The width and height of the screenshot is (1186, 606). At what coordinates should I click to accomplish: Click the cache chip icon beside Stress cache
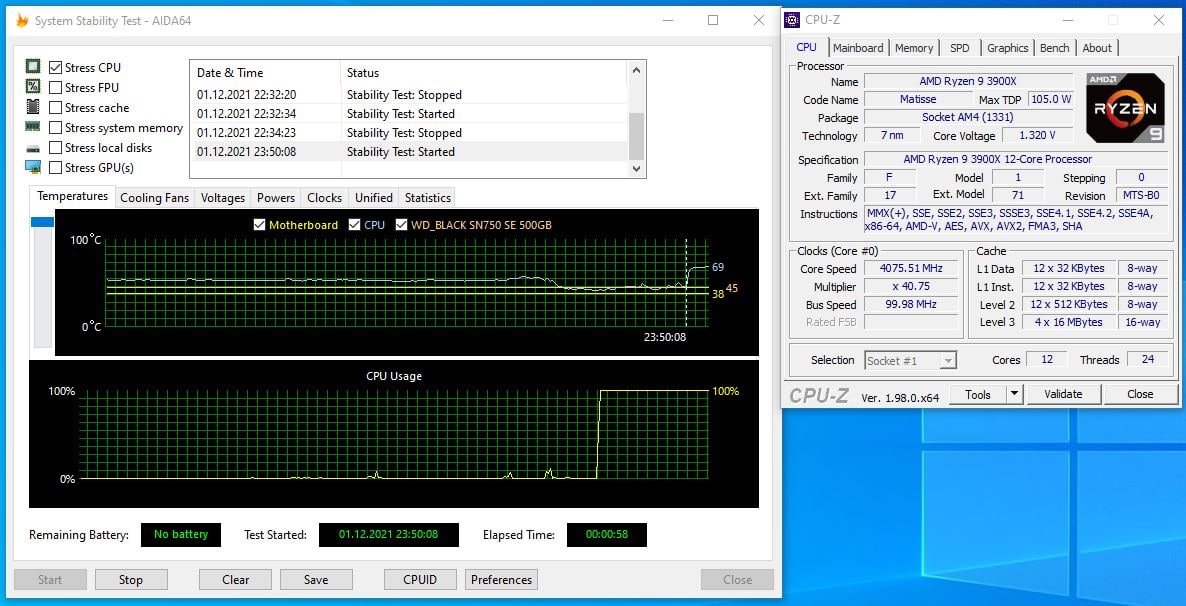(33, 107)
